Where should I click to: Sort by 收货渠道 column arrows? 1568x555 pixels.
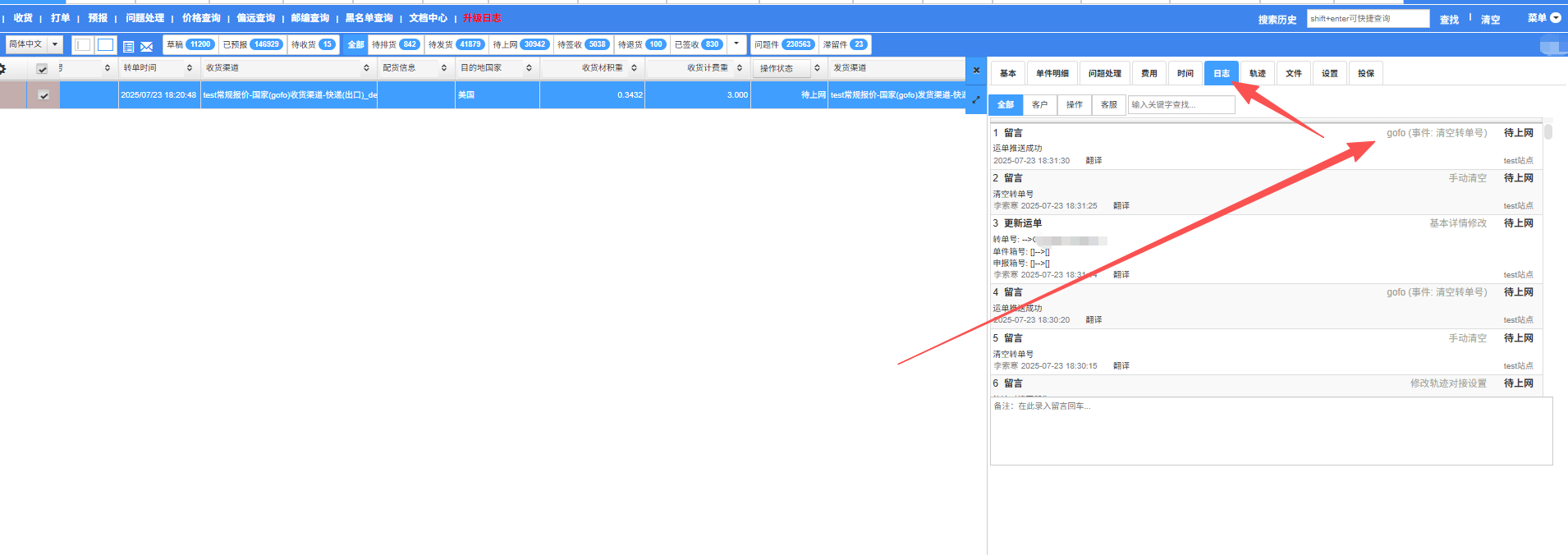[x=366, y=68]
